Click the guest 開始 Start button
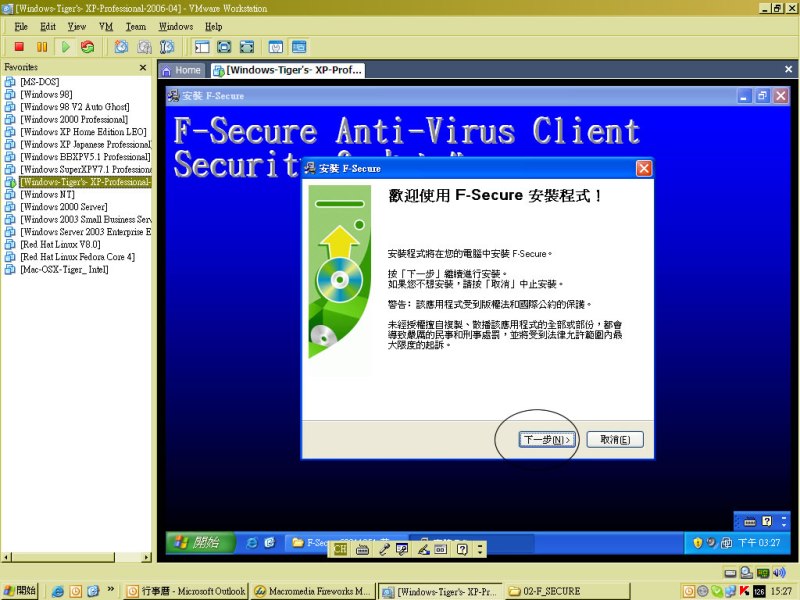Screen dimensions: 800x600 pyautogui.click(x=201, y=542)
